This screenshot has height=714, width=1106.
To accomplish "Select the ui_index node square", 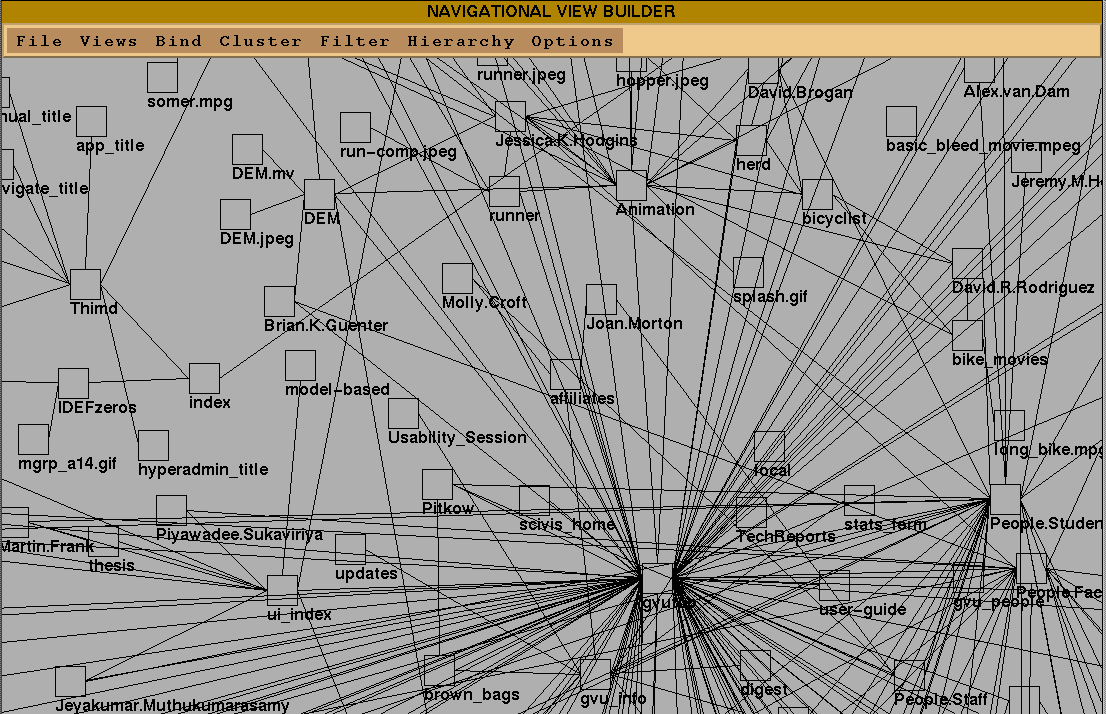I will tap(282, 590).
